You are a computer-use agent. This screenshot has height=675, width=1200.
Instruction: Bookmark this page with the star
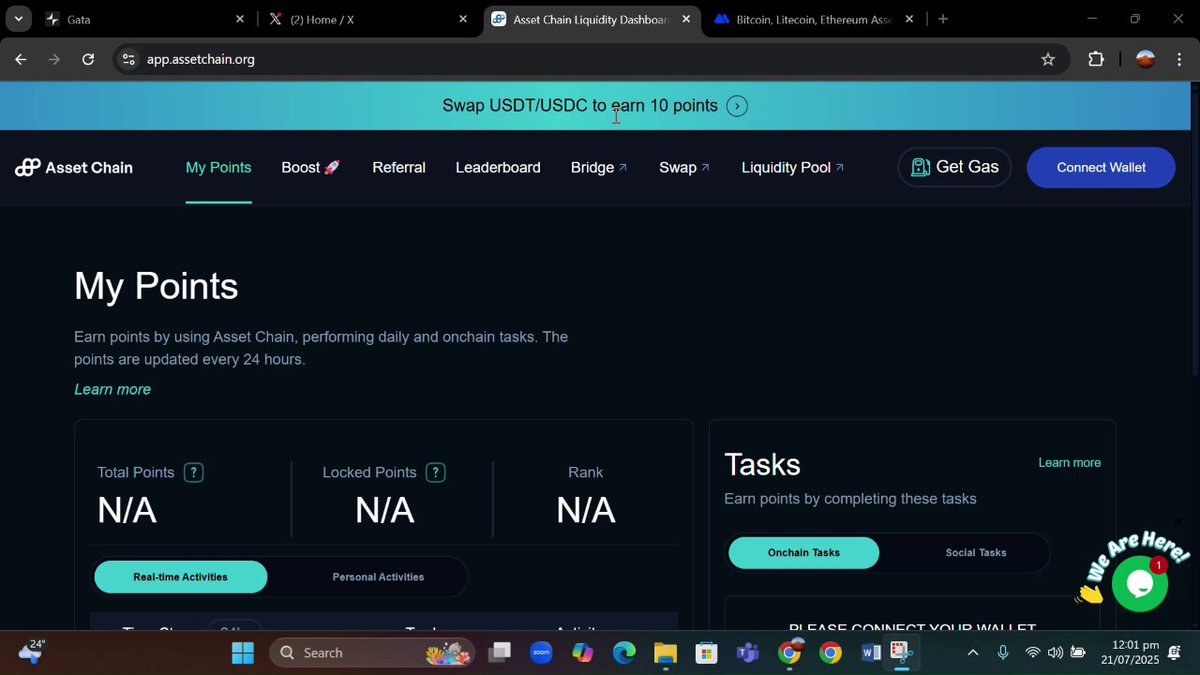pyautogui.click(x=1048, y=59)
